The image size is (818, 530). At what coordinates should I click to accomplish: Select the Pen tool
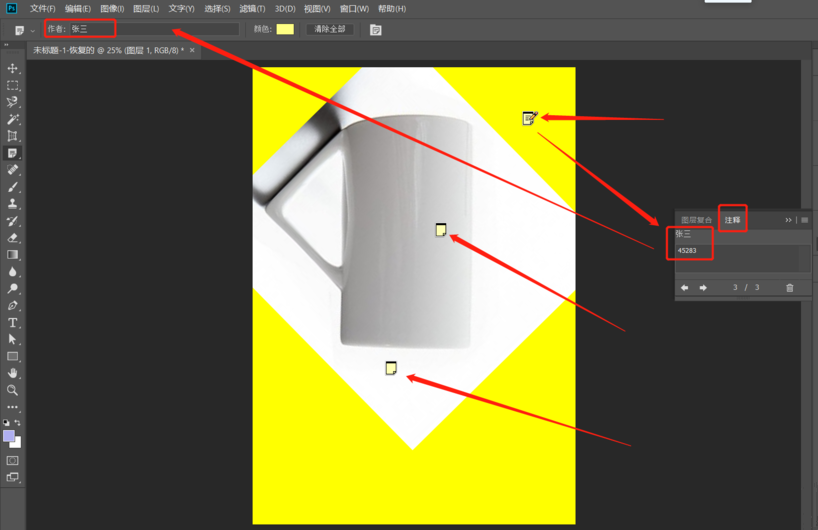(x=13, y=306)
